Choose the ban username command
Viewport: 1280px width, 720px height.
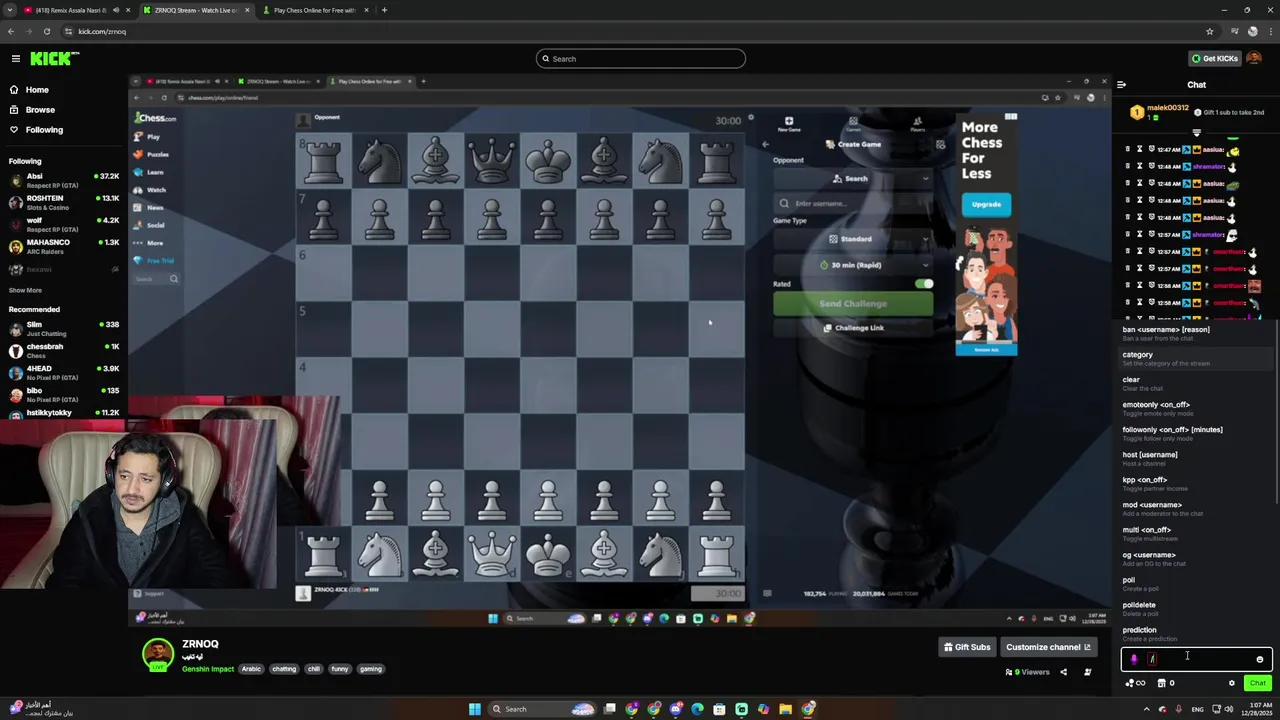coord(1196,333)
